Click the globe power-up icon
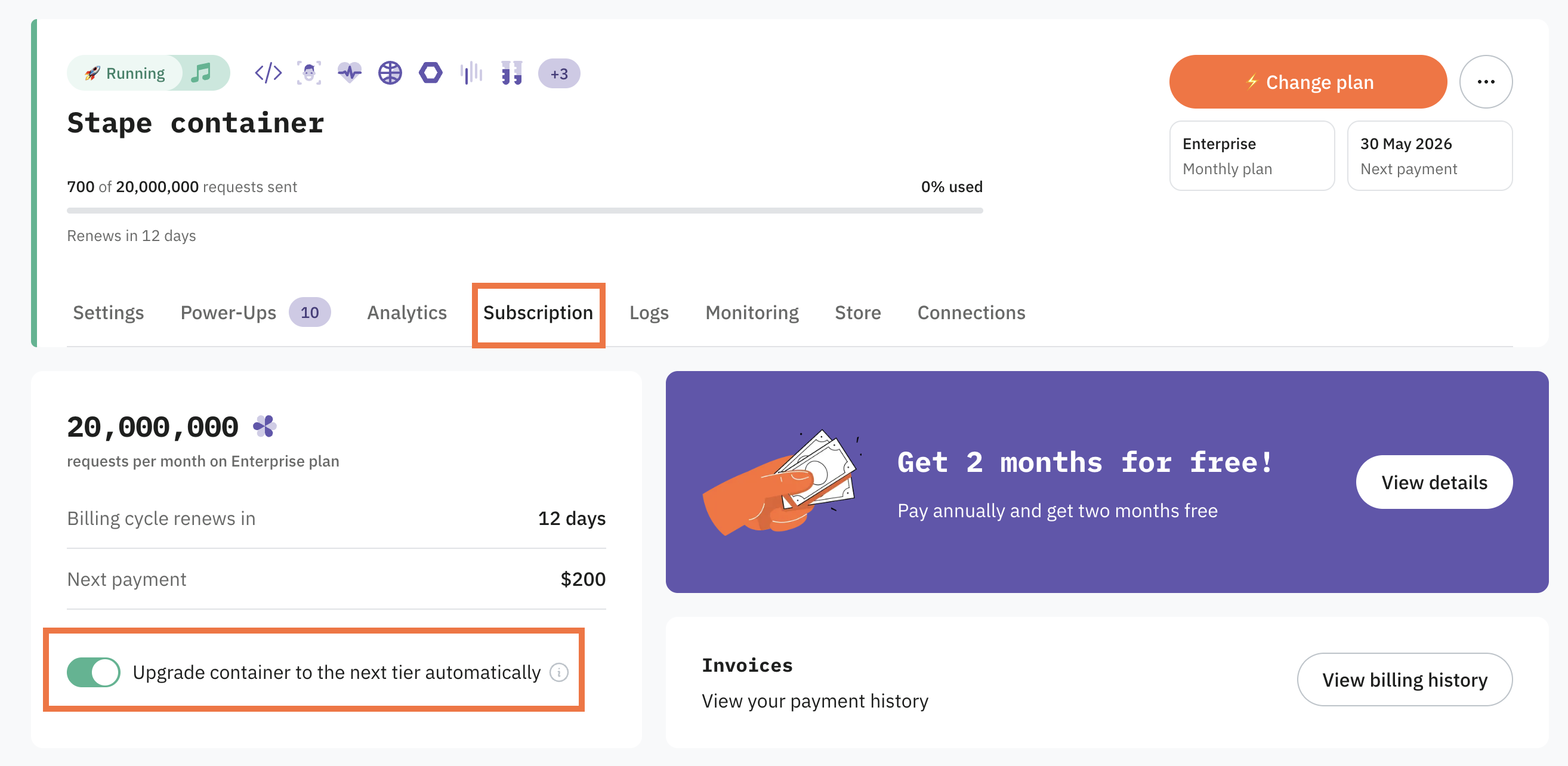Screen dimensions: 1568x766 [390, 73]
